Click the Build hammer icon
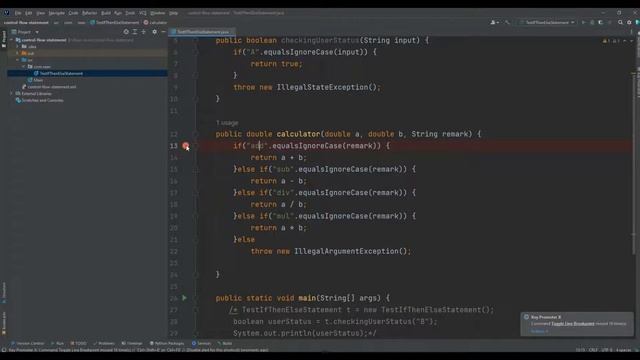This screenshot has width=640, height=360. [507, 22]
